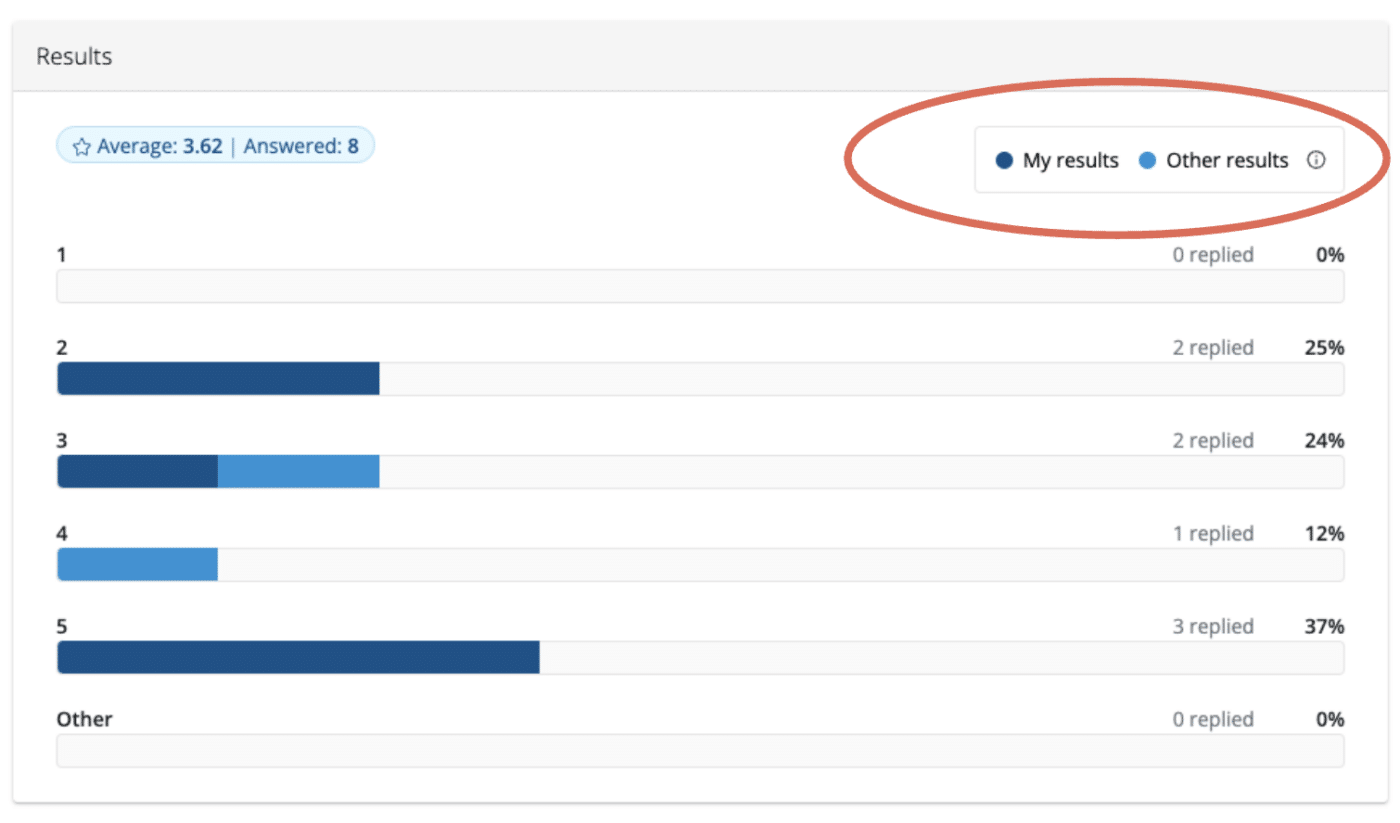Click the 3 replied link for option 5
The height and width of the screenshot is (823, 1400).
(x=1214, y=626)
